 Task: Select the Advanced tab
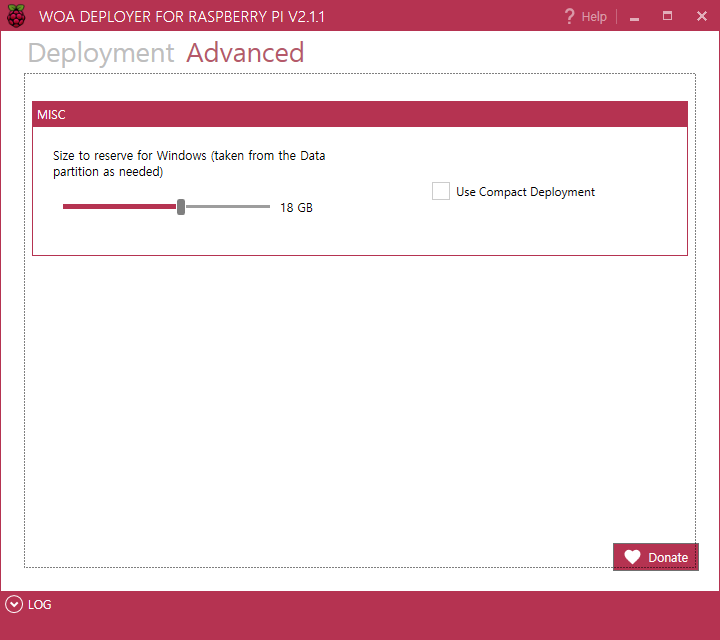[x=245, y=52]
